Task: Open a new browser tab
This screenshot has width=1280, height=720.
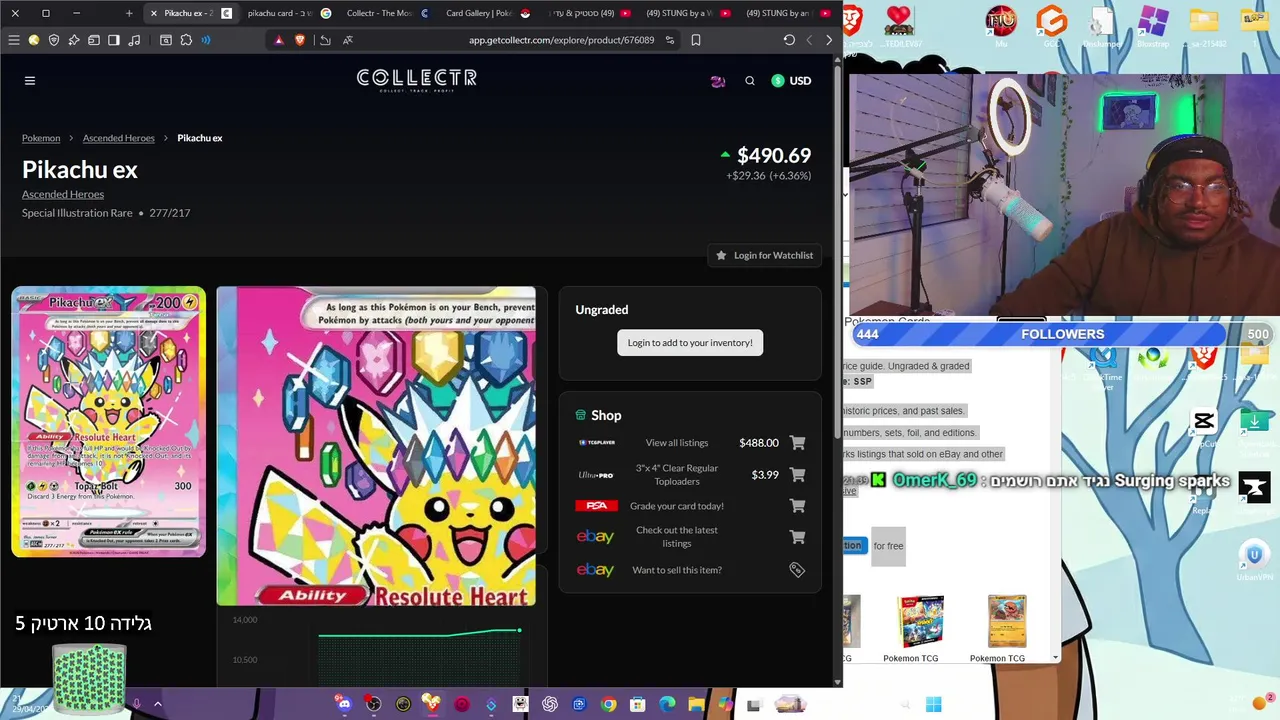Action: [x=129, y=13]
